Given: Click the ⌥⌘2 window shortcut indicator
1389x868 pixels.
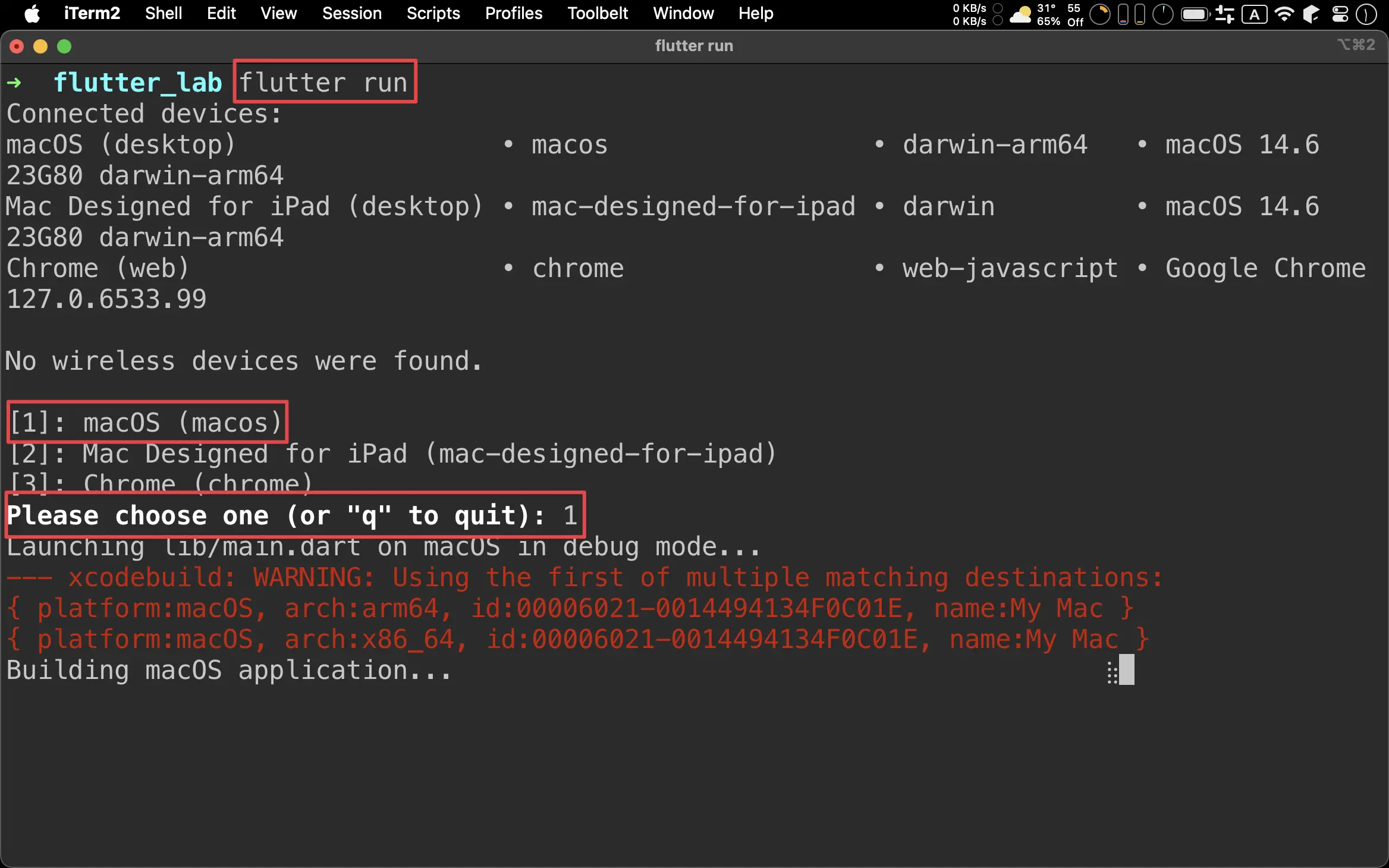Looking at the screenshot, I should coord(1356,45).
